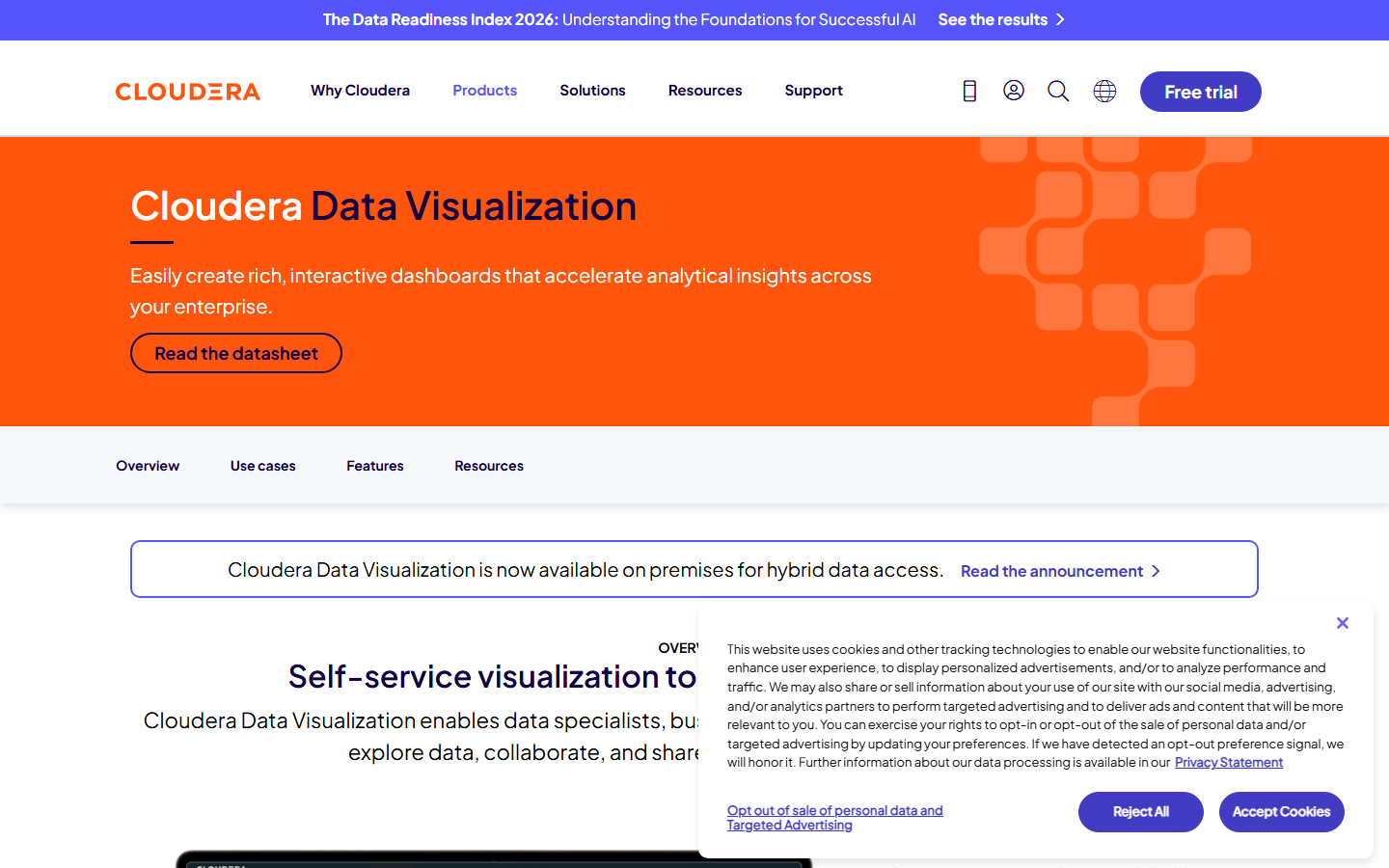Open the Solutions menu
Screen dimensions: 1389x868
coord(592,91)
